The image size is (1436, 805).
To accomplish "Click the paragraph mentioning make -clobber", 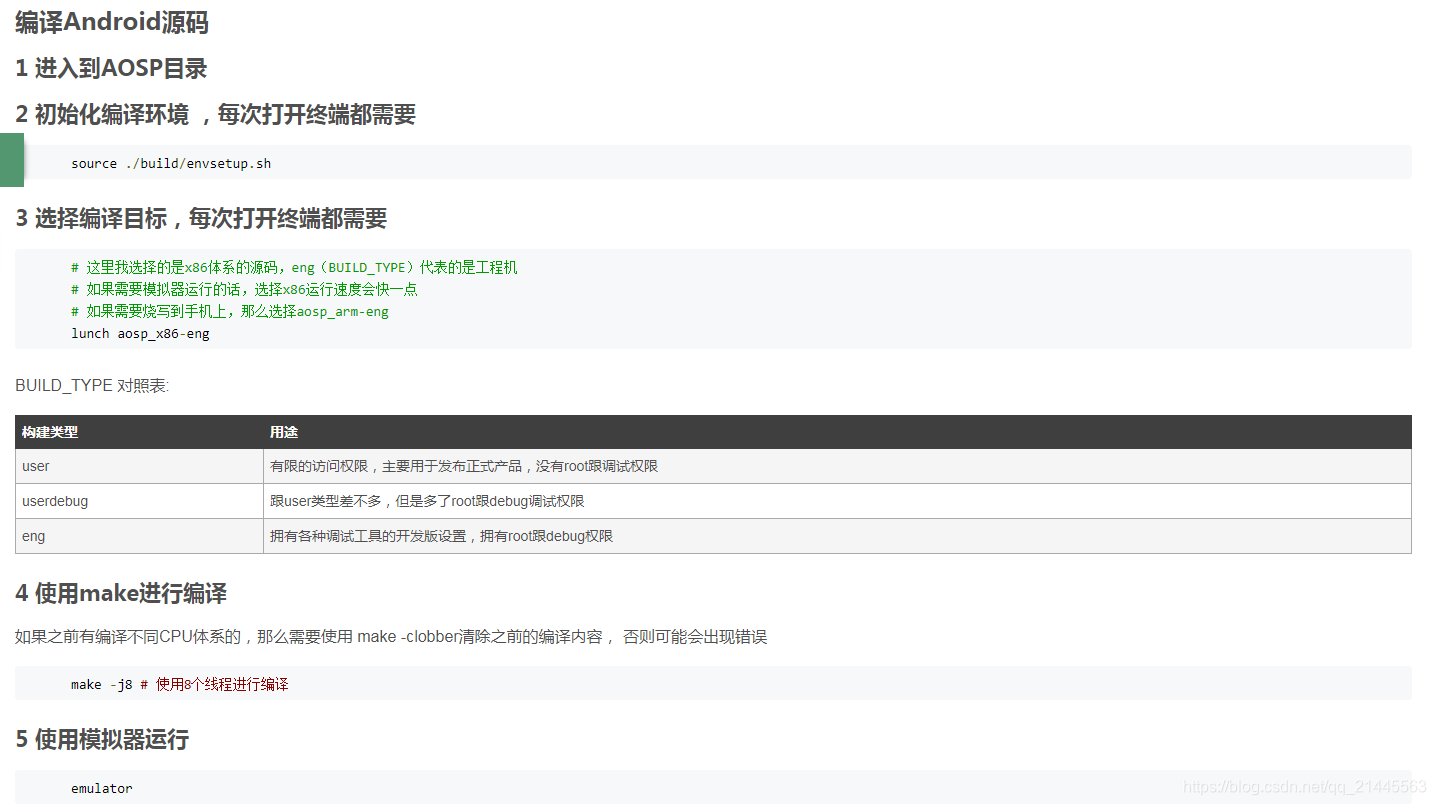I will (x=391, y=637).
